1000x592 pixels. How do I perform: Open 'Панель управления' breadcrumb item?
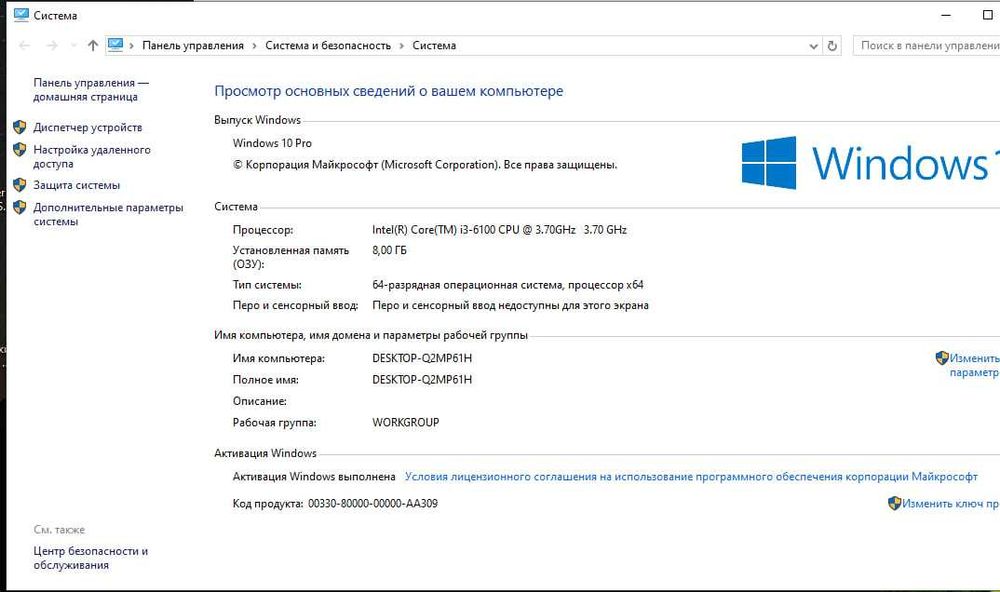point(193,45)
